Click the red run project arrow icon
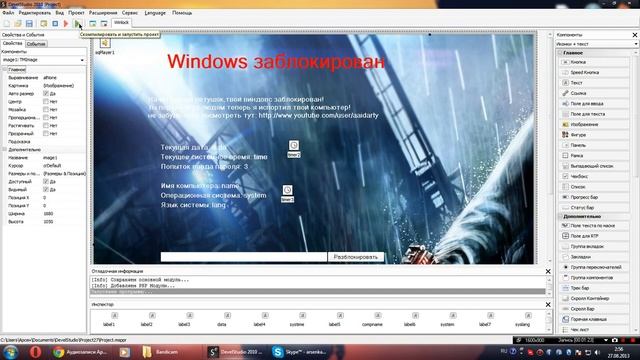640x360 pixels. (66, 24)
